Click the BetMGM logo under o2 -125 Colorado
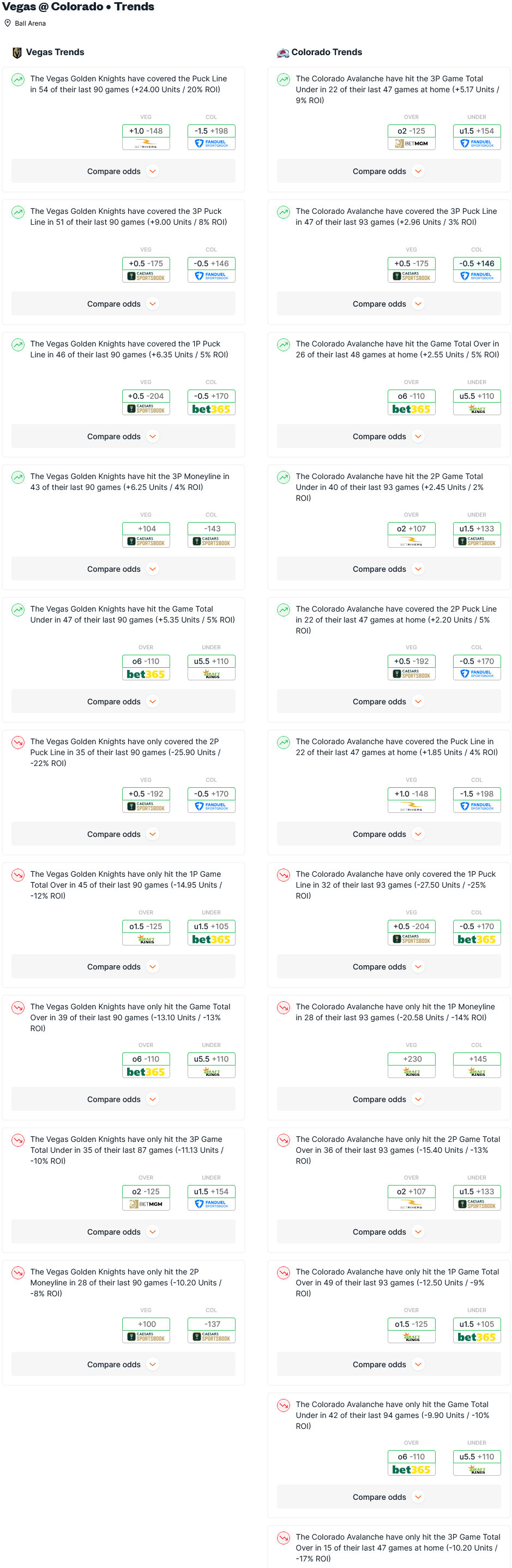 (x=411, y=143)
